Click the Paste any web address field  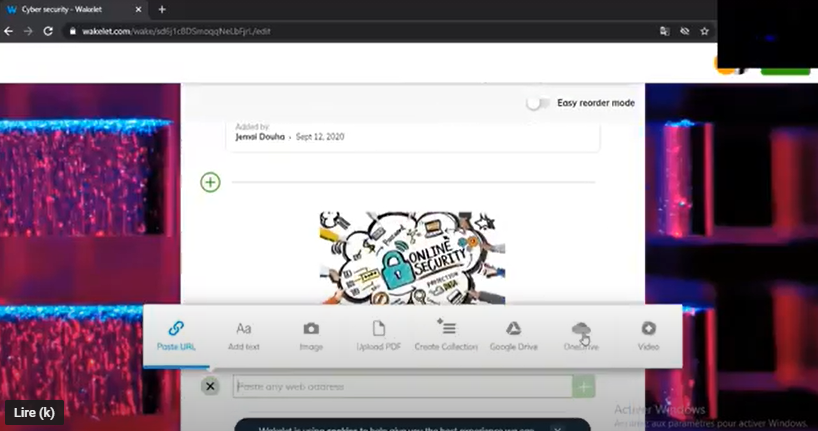click(x=402, y=387)
